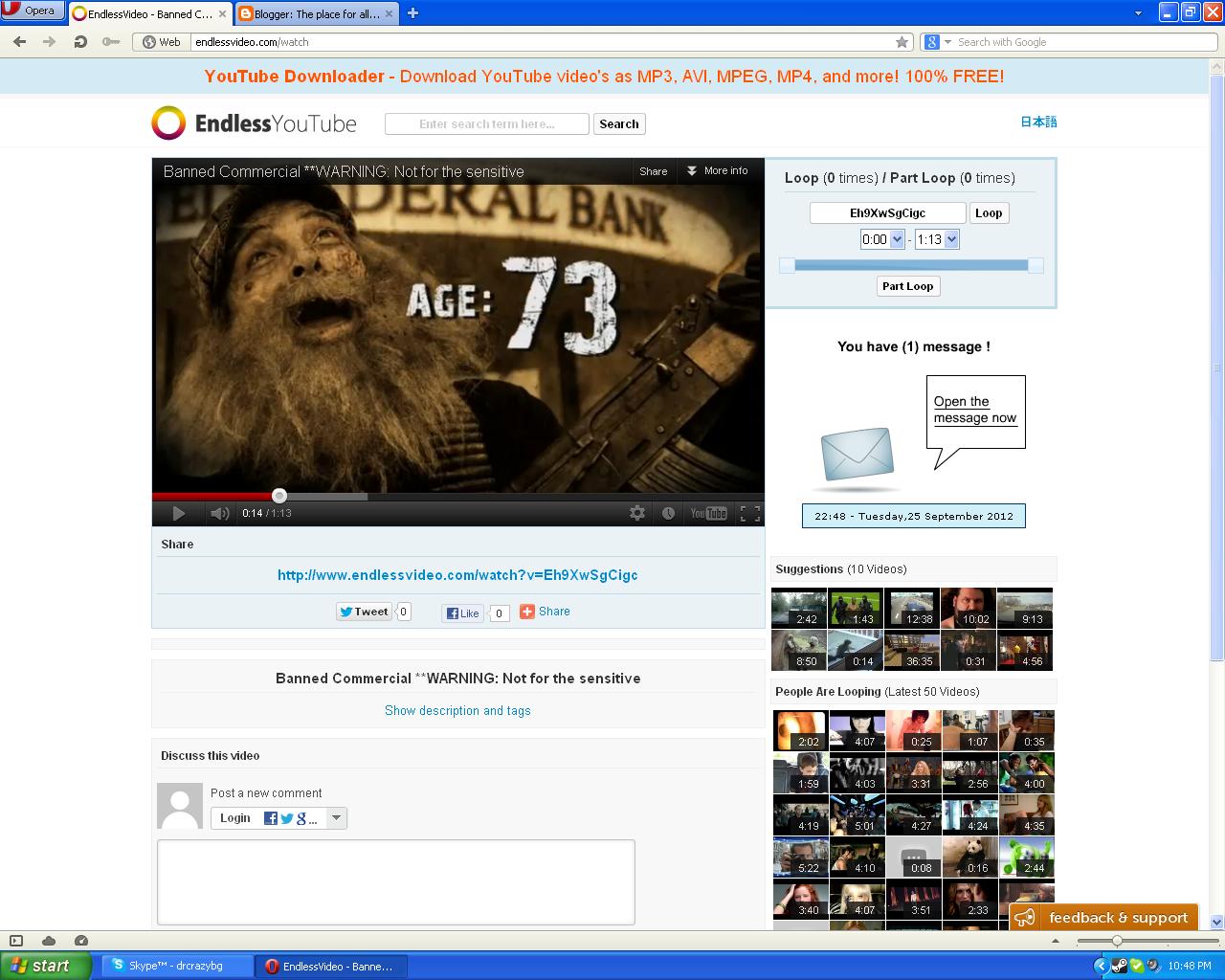Open the Opera Turbo gauge icon
Image resolution: width=1225 pixels, height=980 pixels.
click(81, 942)
